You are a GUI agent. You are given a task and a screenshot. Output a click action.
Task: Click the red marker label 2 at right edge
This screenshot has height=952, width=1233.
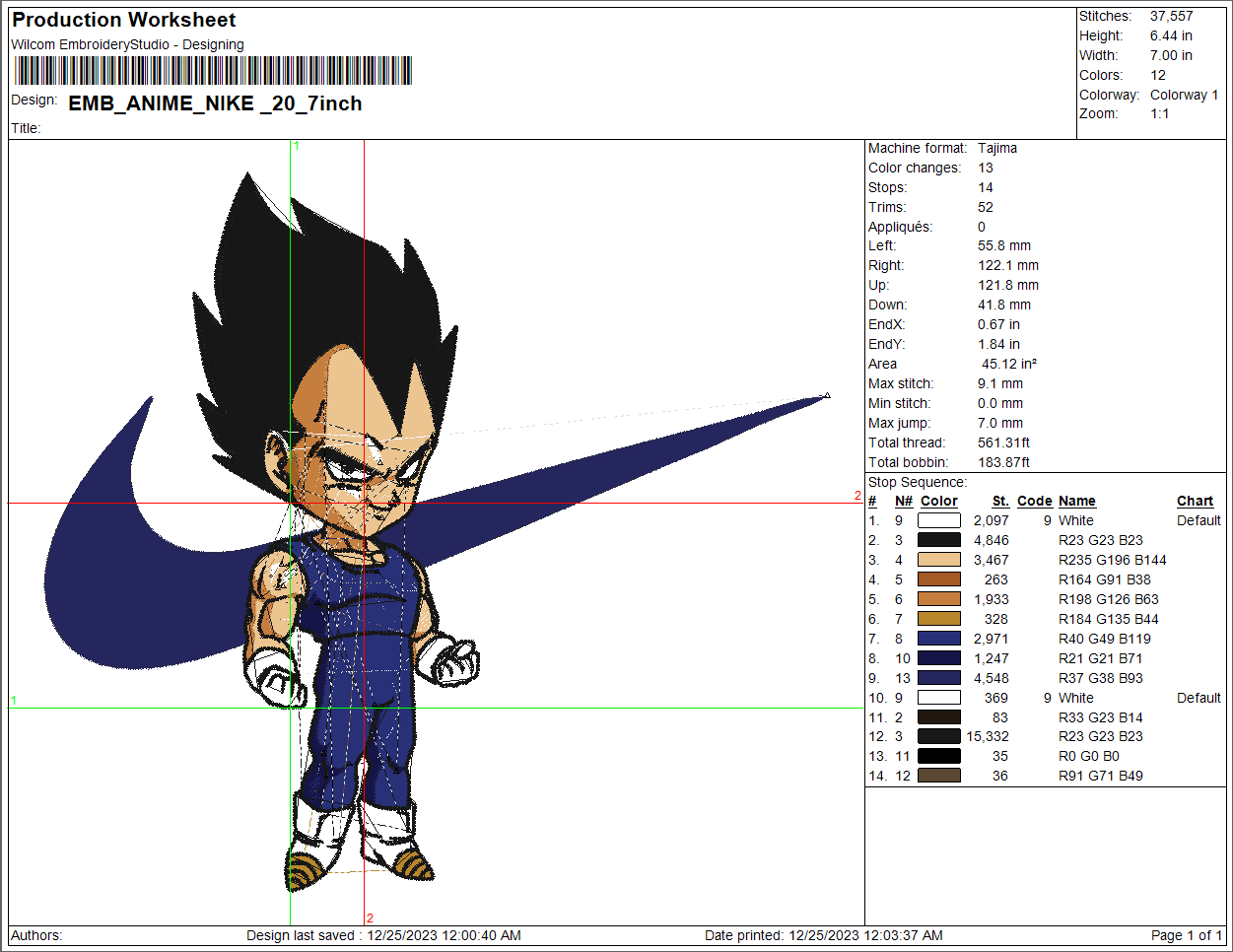[857, 496]
